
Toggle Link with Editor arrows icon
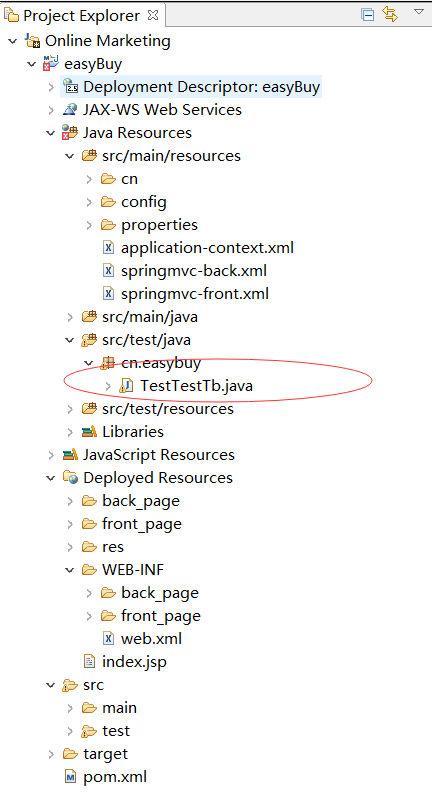[390, 14]
